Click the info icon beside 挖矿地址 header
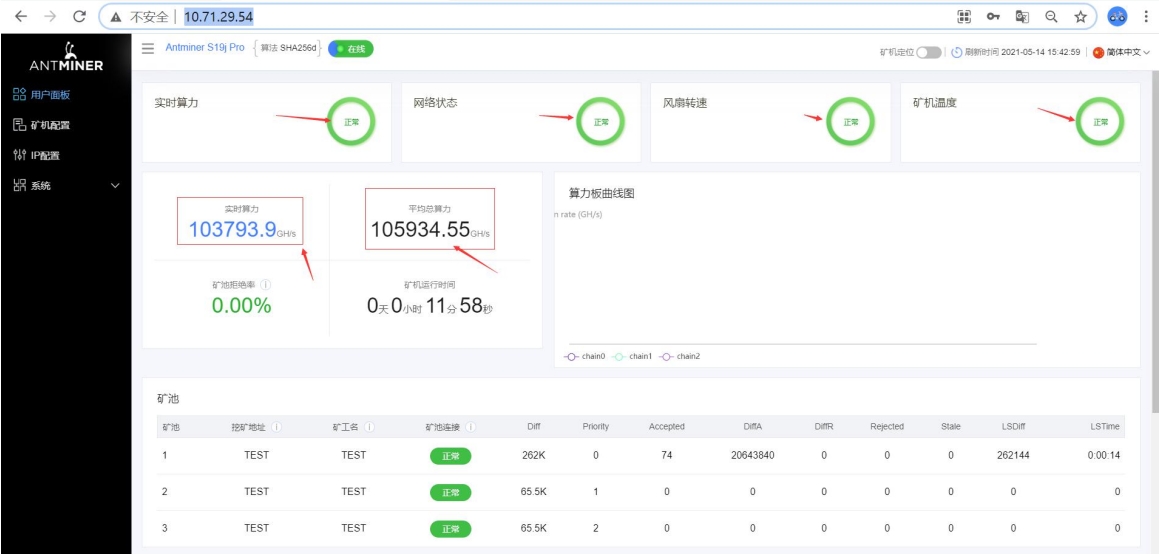The width and height of the screenshot is (1159, 555). [276, 426]
